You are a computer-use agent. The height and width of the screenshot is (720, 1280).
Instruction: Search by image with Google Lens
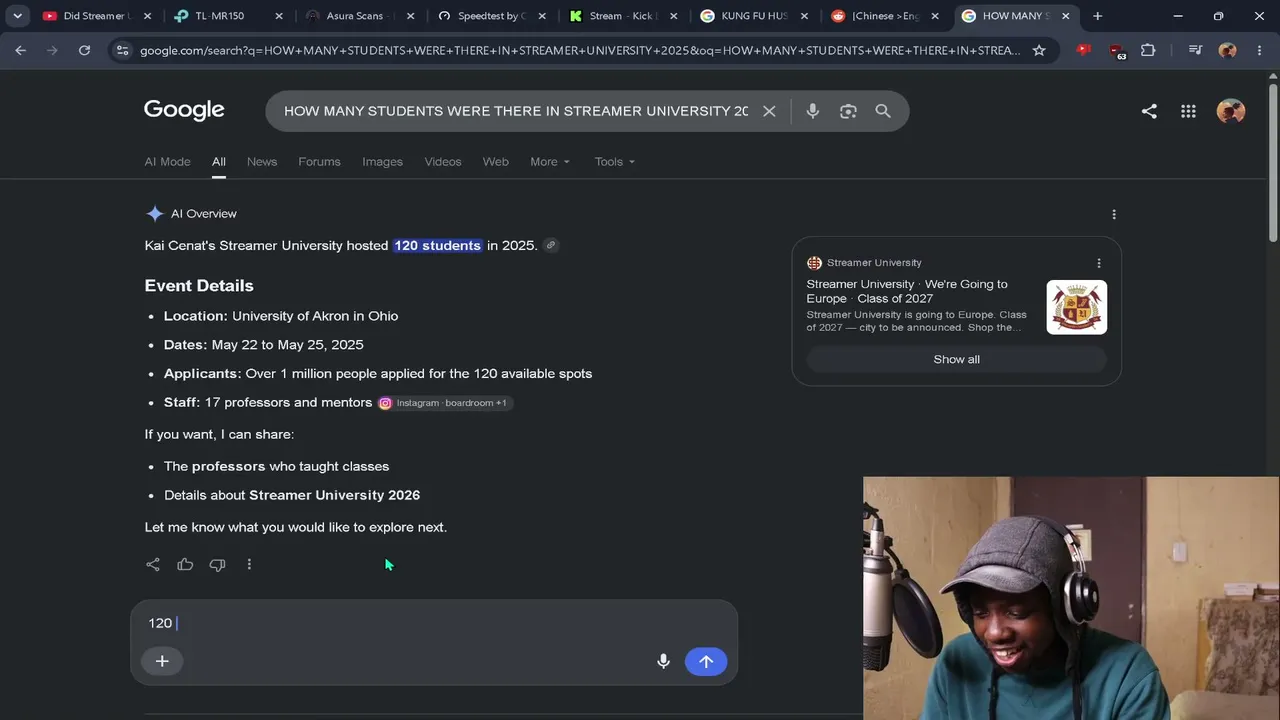click(848, 111)
